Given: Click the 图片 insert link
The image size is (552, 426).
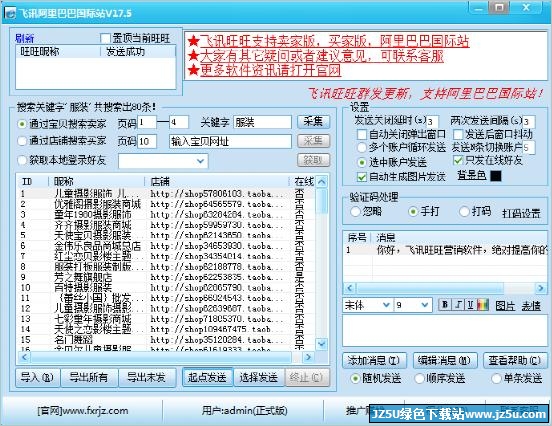Looking at the screenshot, I should [505, 306].
